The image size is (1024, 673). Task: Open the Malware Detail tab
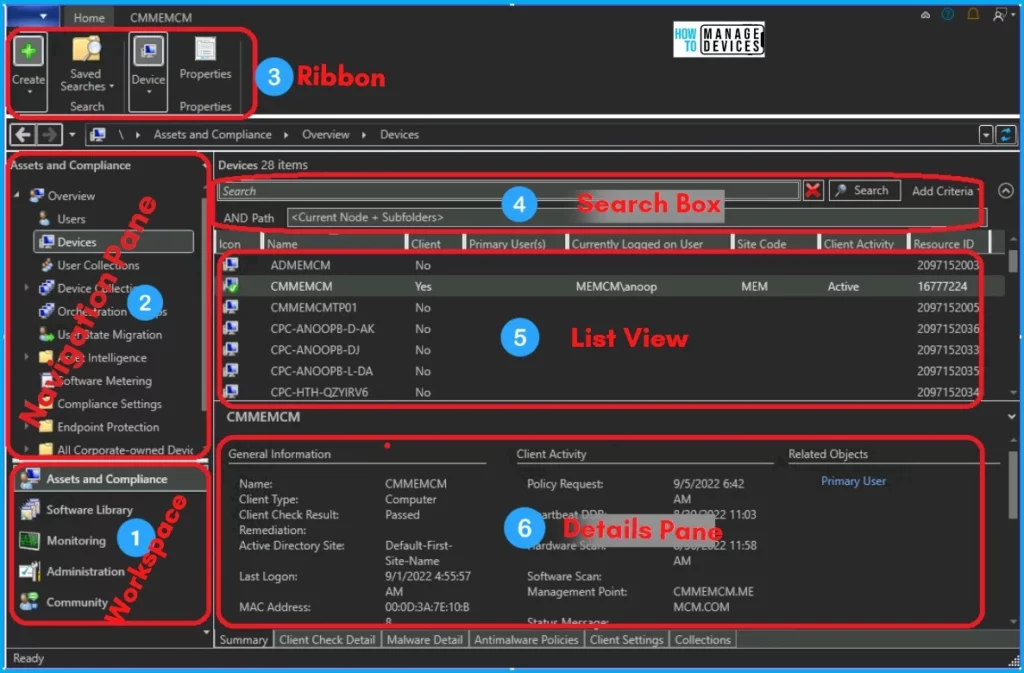pyautogui.click(x=426, y=640)
